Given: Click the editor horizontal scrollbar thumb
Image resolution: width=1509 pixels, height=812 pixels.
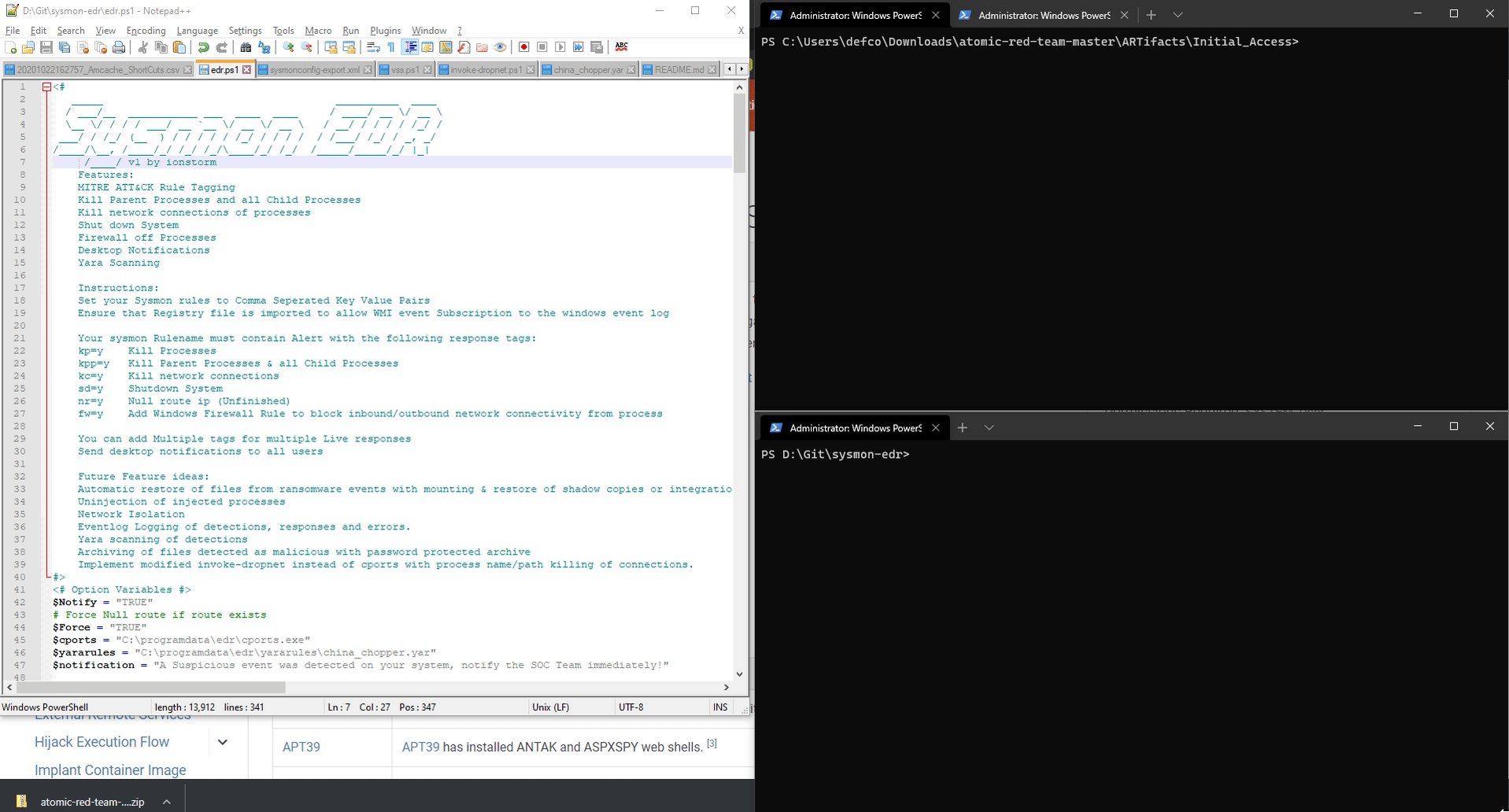Looking at the screenshot, I should [x=150, y=687].
